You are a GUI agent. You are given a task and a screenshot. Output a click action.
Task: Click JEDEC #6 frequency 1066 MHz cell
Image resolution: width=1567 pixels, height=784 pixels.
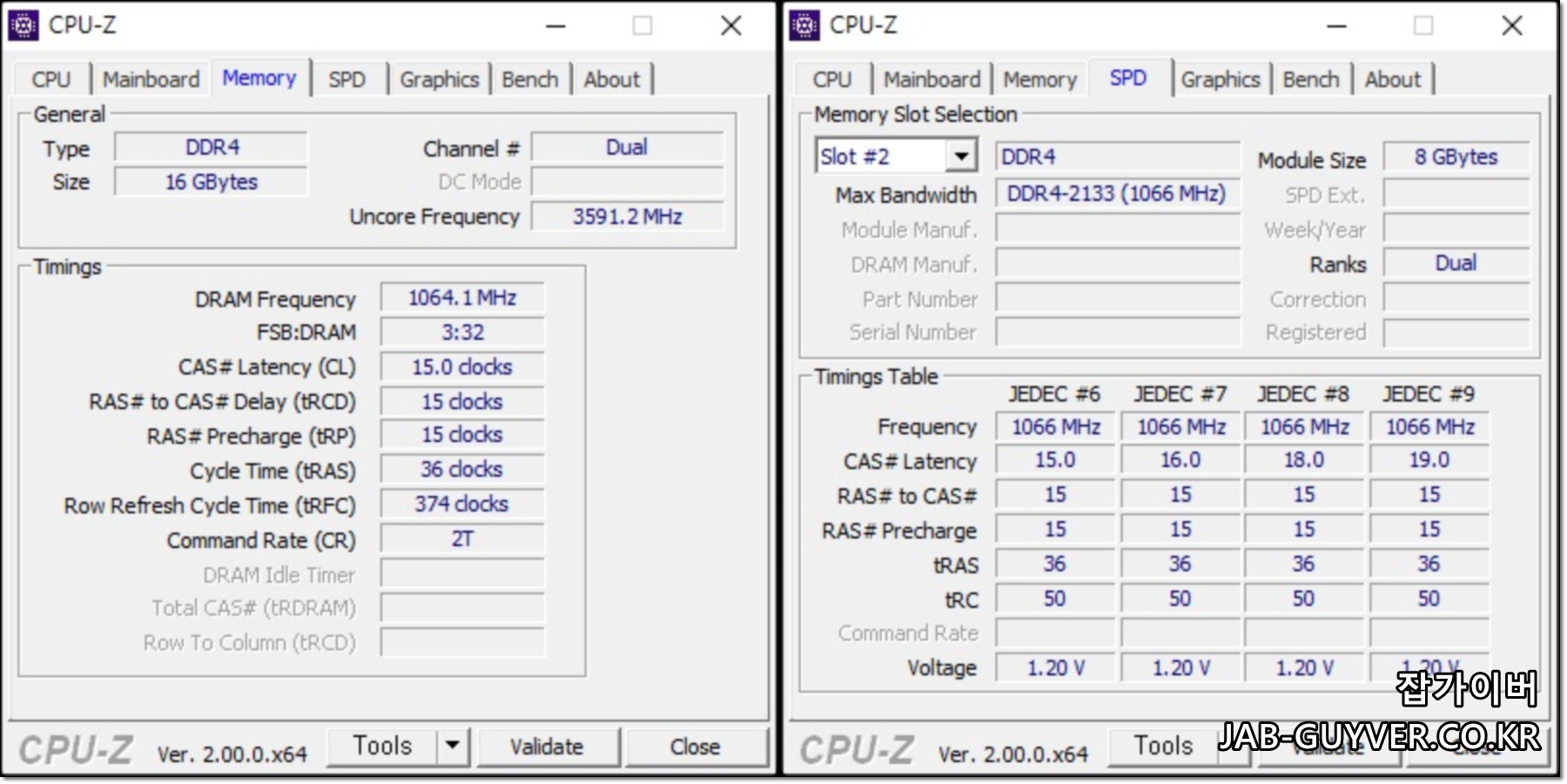pyautogui.click(x=1055, y=427)
